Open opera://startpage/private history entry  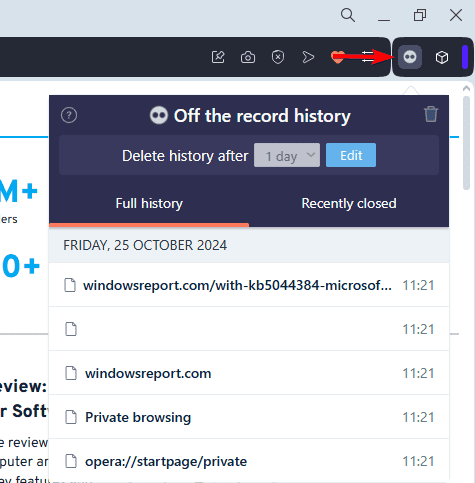pos(249,461)
